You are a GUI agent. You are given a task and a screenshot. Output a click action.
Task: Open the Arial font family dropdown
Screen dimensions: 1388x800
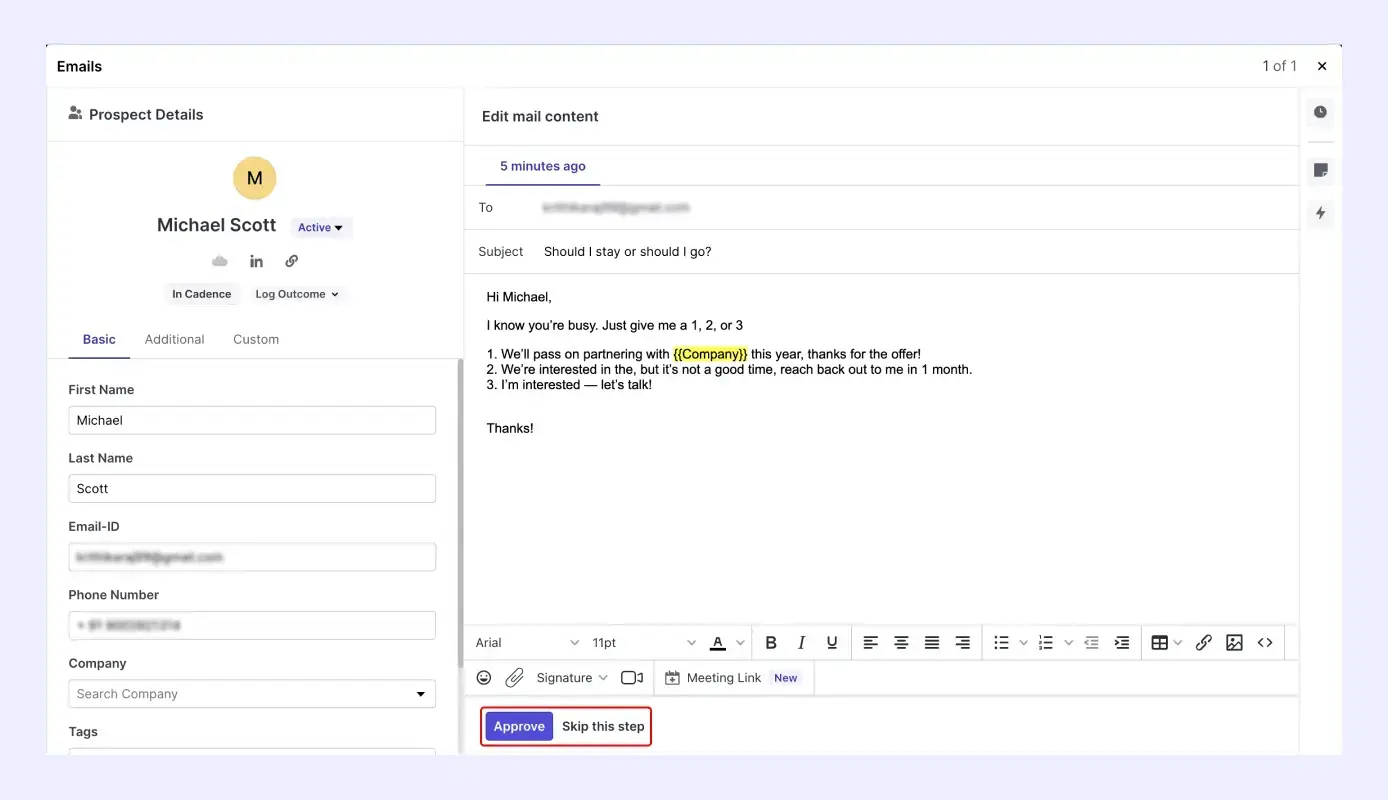(x=527, y=643)
